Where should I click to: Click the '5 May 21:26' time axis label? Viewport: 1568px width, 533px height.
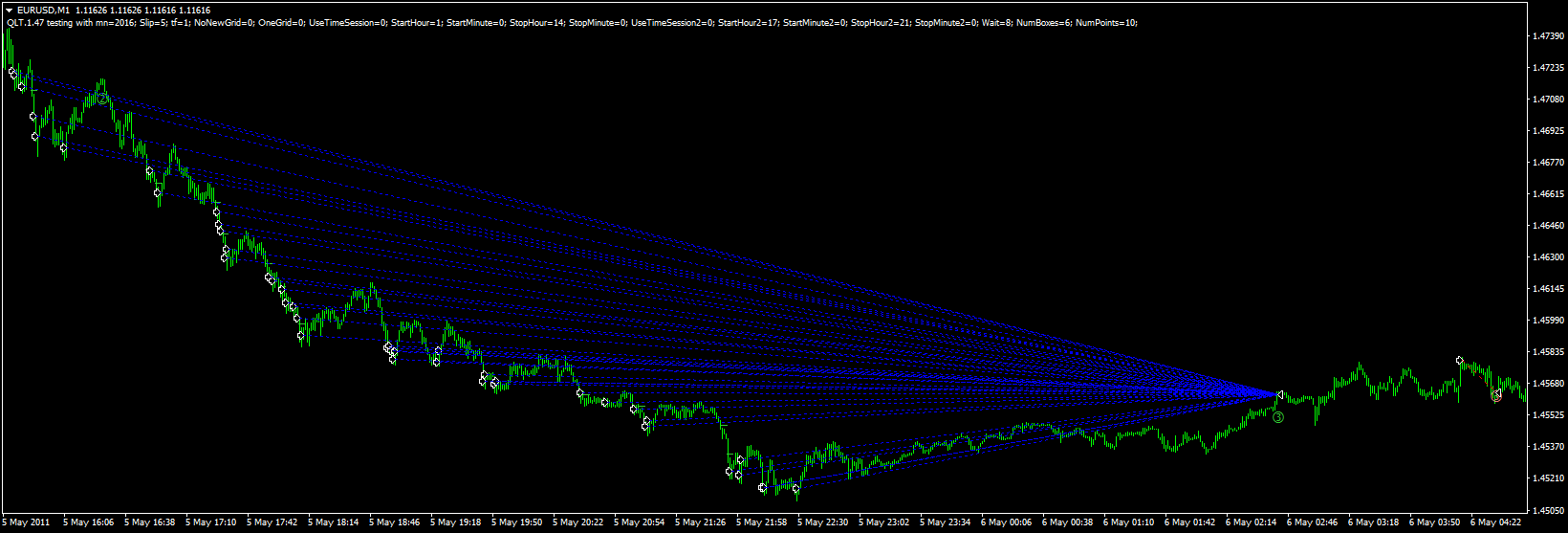tap(701, 522)
